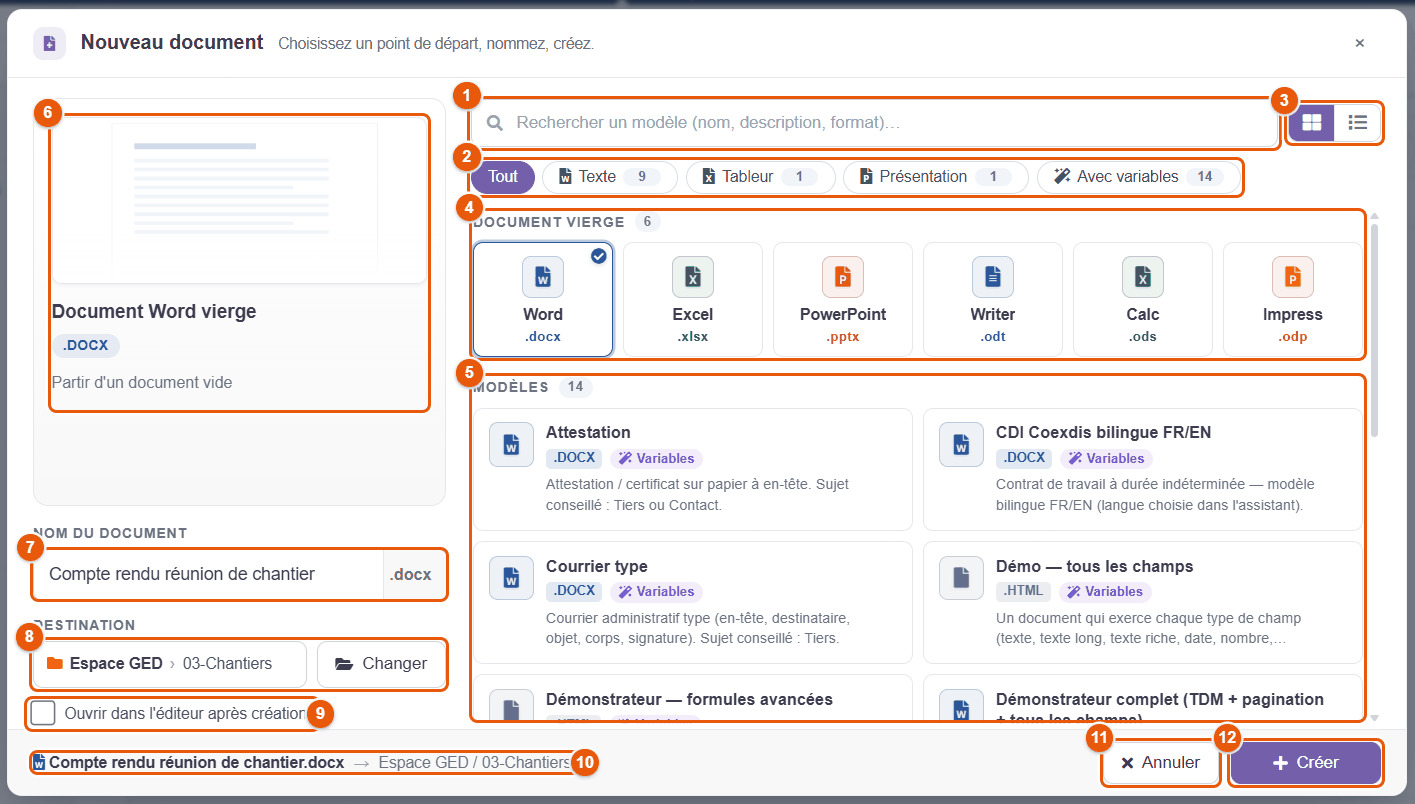
Task: Select the blank Word .docx card
Action: pyautogui.click(x=543, y=299)
